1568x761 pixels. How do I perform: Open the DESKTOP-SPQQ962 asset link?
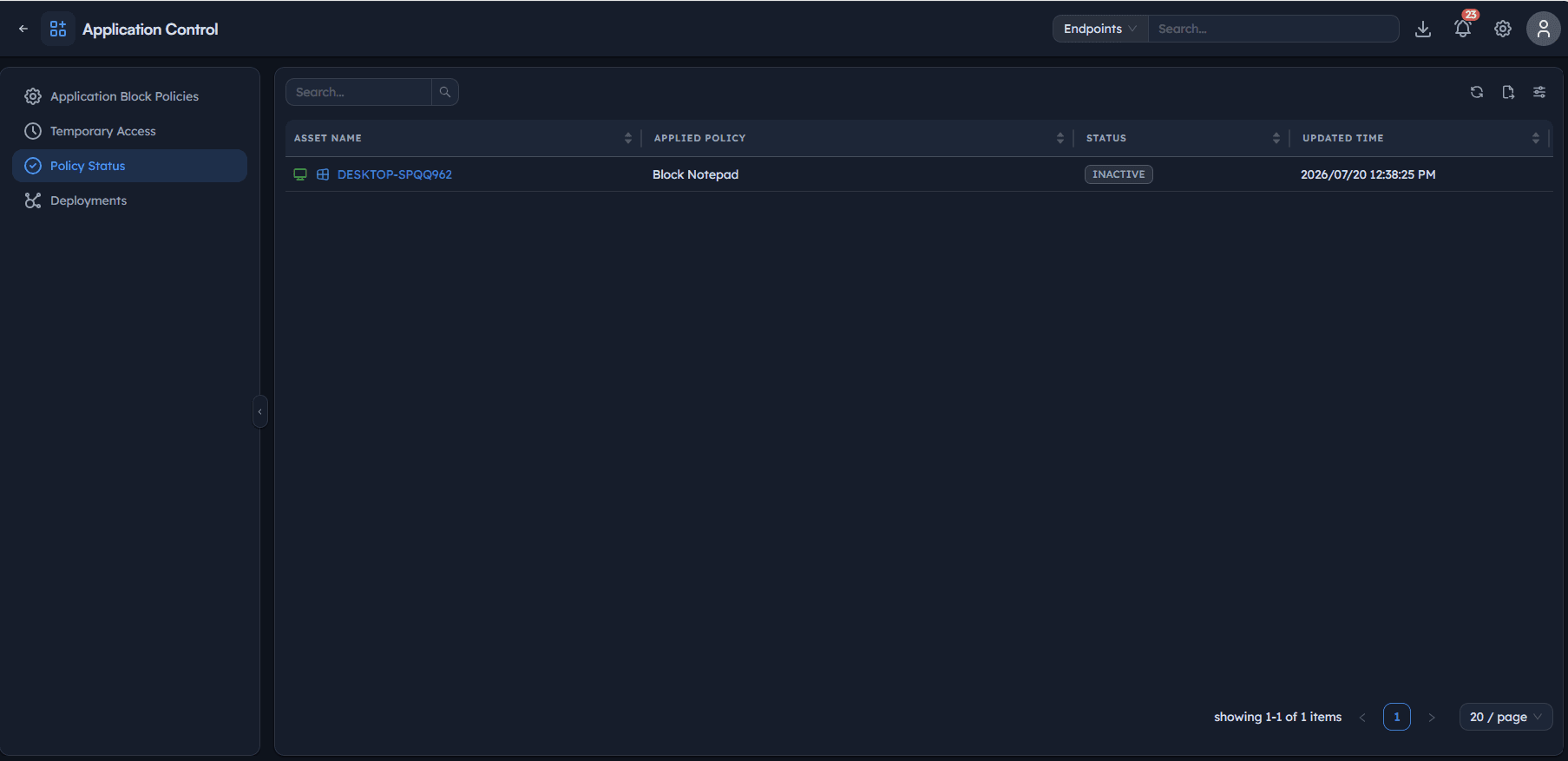[x=395, y=174]
